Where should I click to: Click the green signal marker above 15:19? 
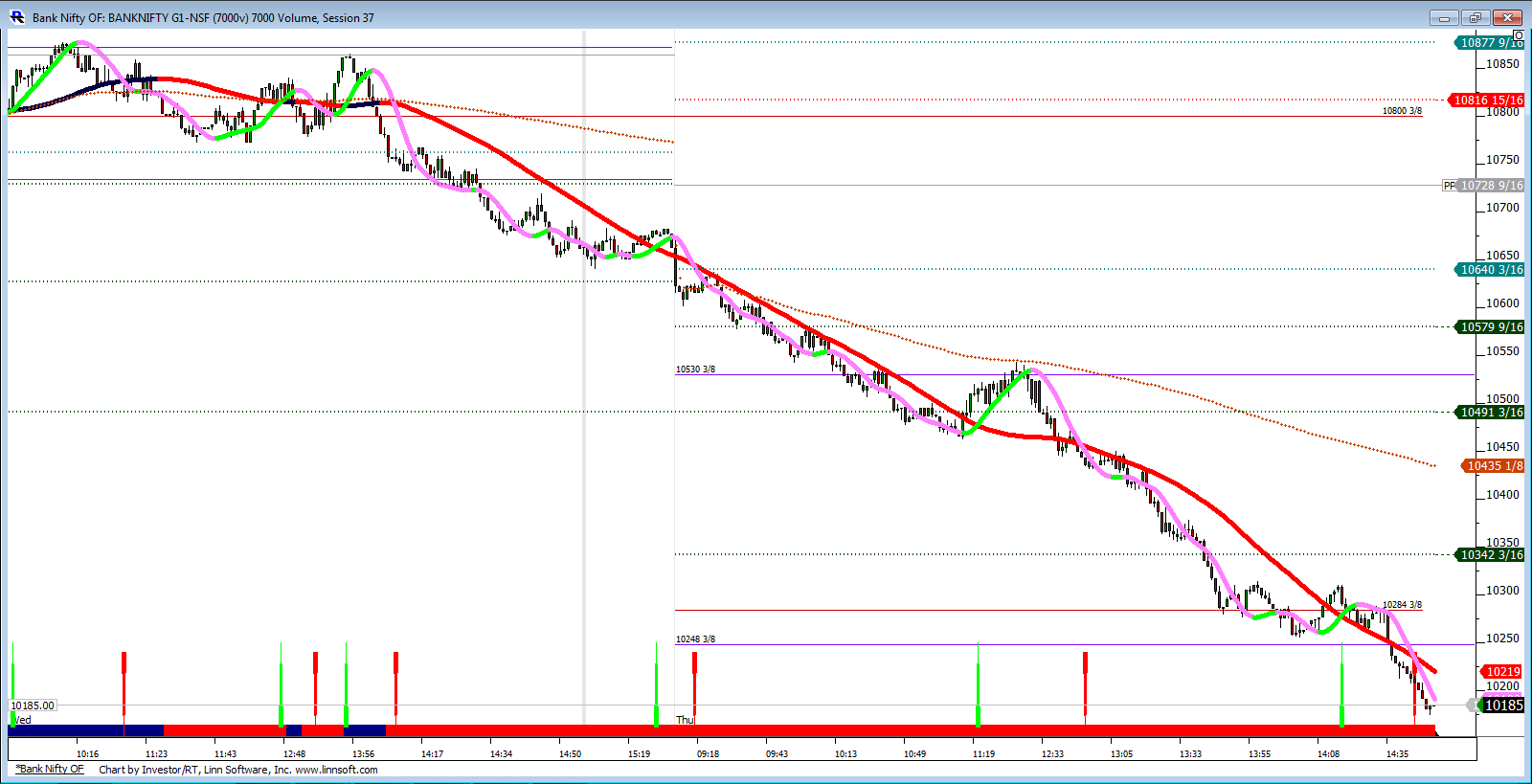coord(656,684)
